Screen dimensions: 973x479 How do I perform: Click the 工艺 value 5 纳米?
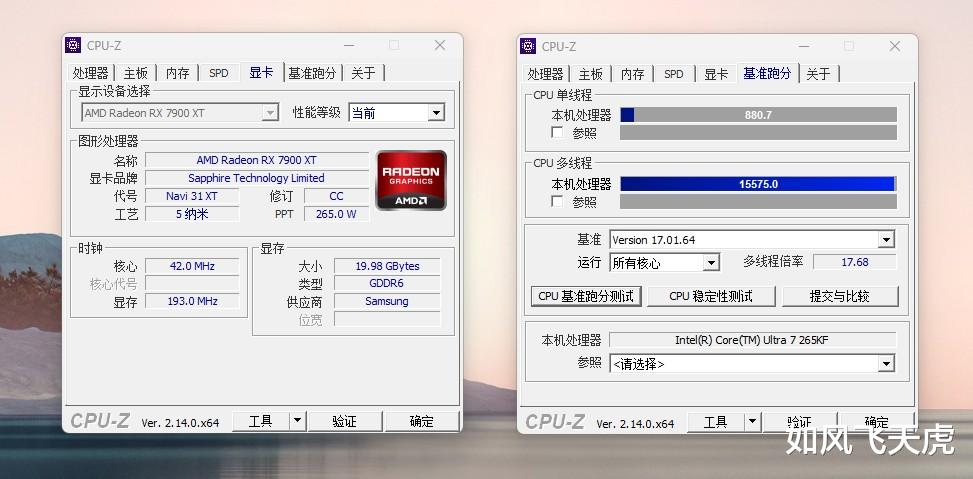[192, 214]
